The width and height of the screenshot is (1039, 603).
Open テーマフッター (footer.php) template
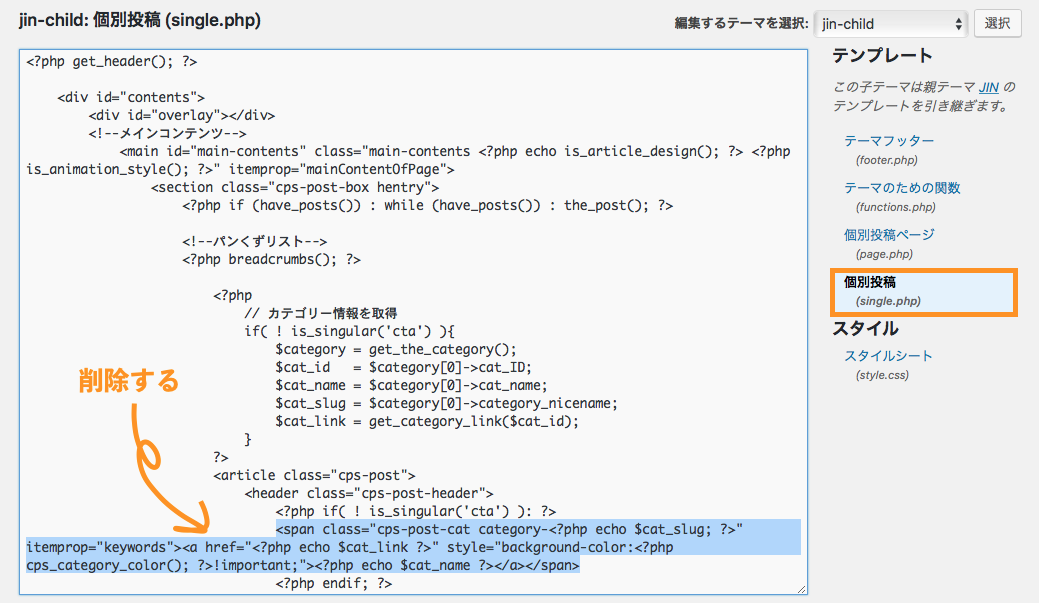[x=888, y=141]
